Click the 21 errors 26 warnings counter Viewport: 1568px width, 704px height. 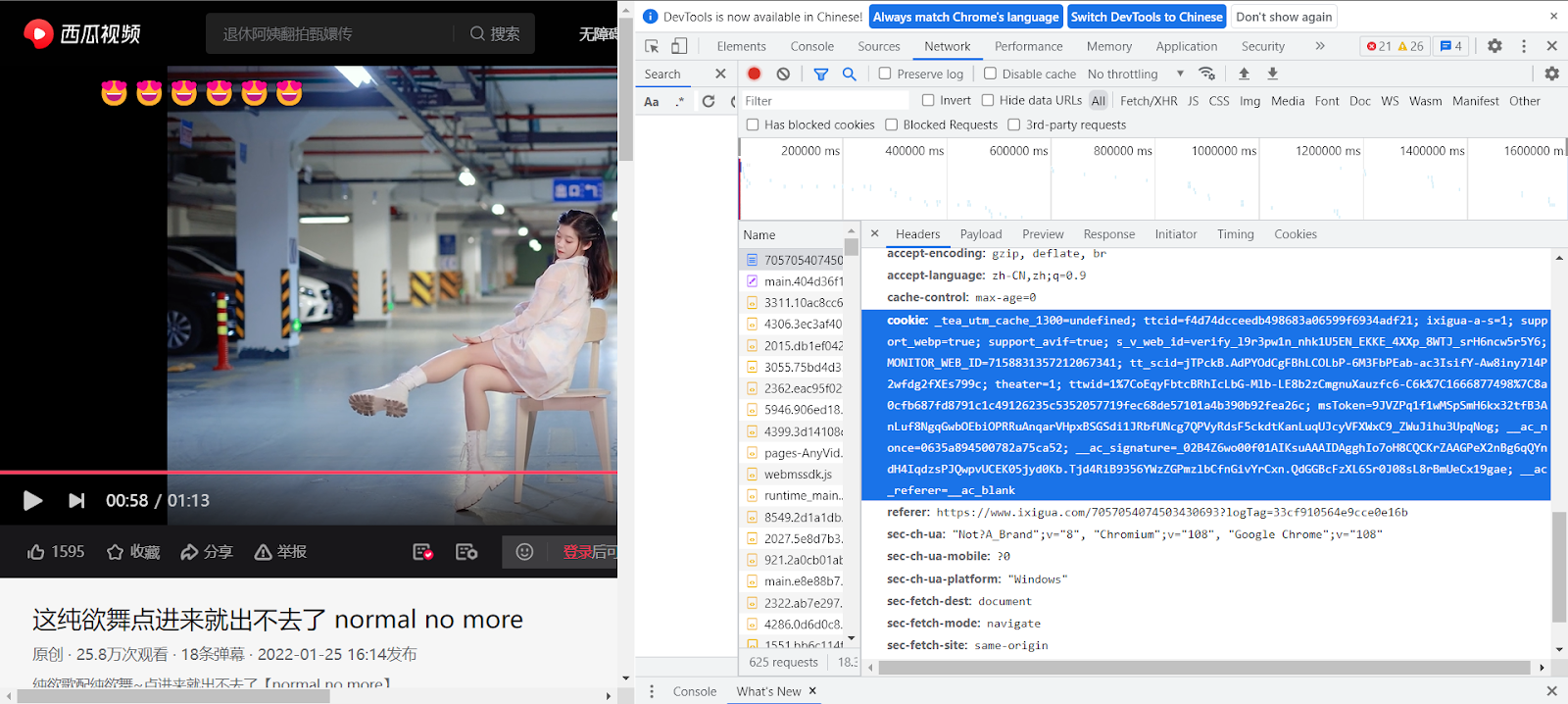coord(1395,46)
